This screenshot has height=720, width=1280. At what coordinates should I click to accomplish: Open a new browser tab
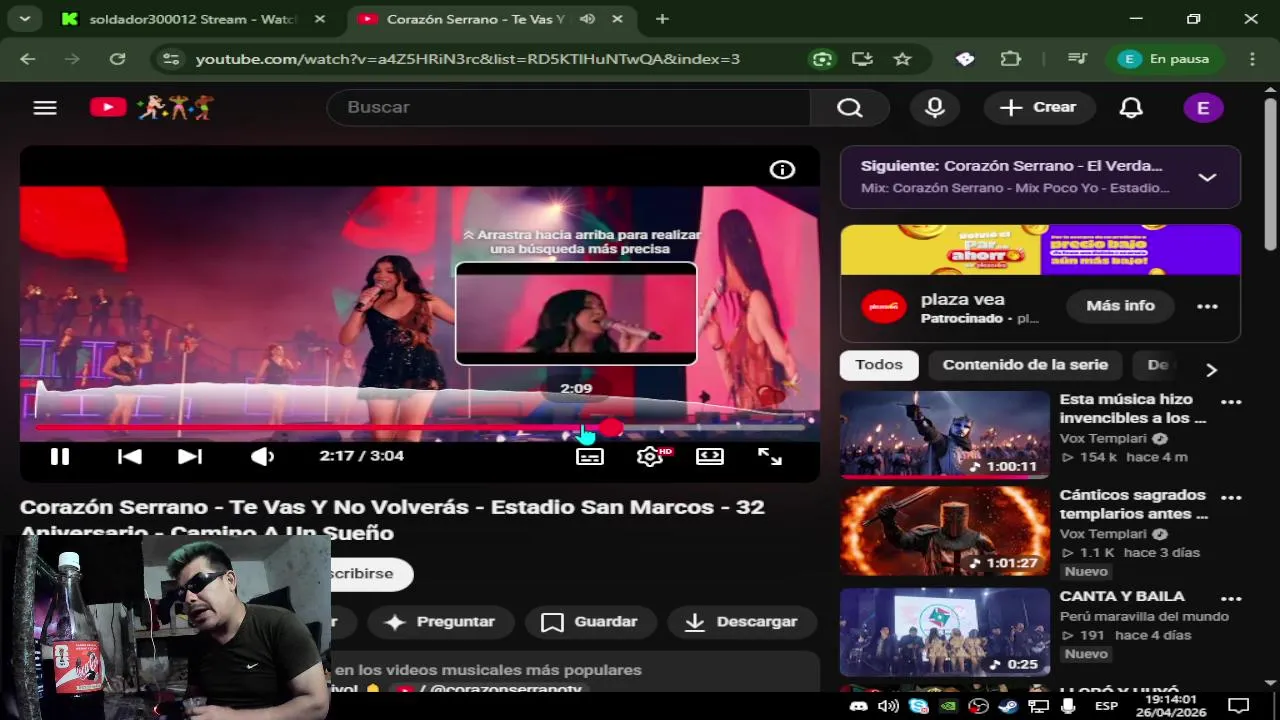pos(662,19)
